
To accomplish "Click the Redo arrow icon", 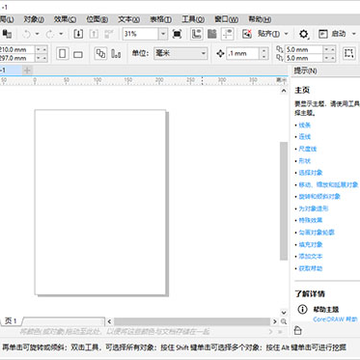I will tap(50, 34).
